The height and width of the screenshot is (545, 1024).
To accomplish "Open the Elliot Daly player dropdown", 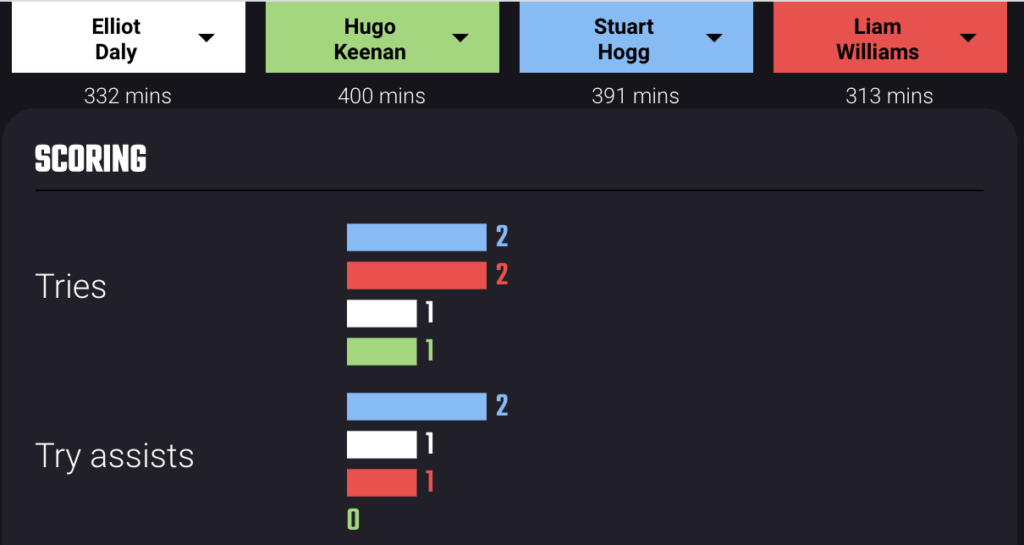I will coord(129,37).
